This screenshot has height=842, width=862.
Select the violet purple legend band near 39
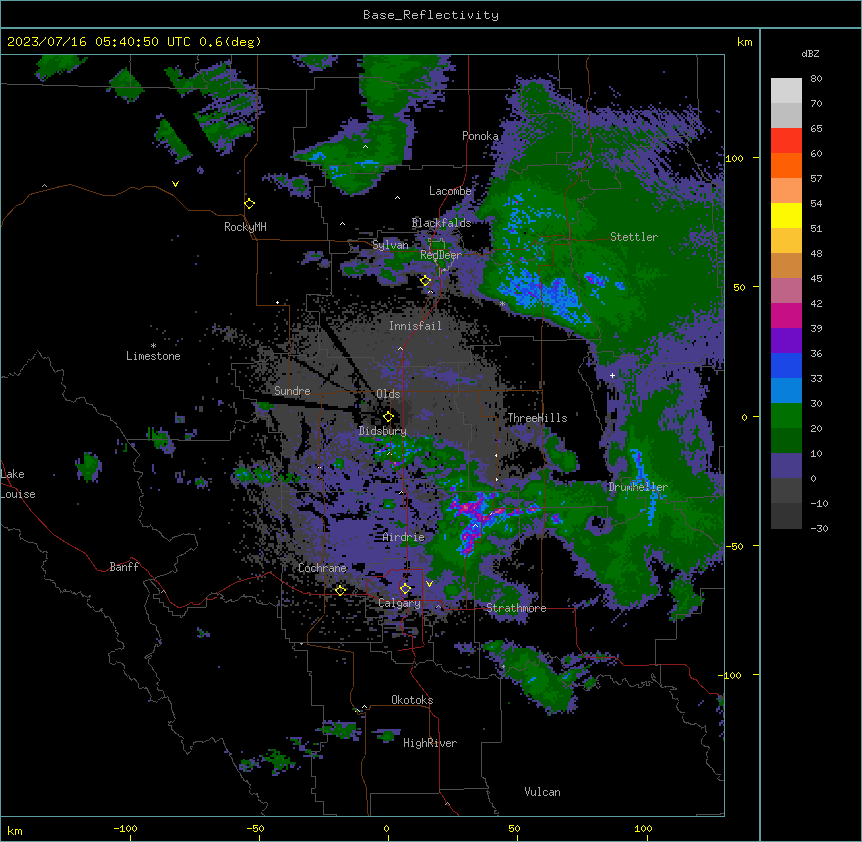pos(786,341)
